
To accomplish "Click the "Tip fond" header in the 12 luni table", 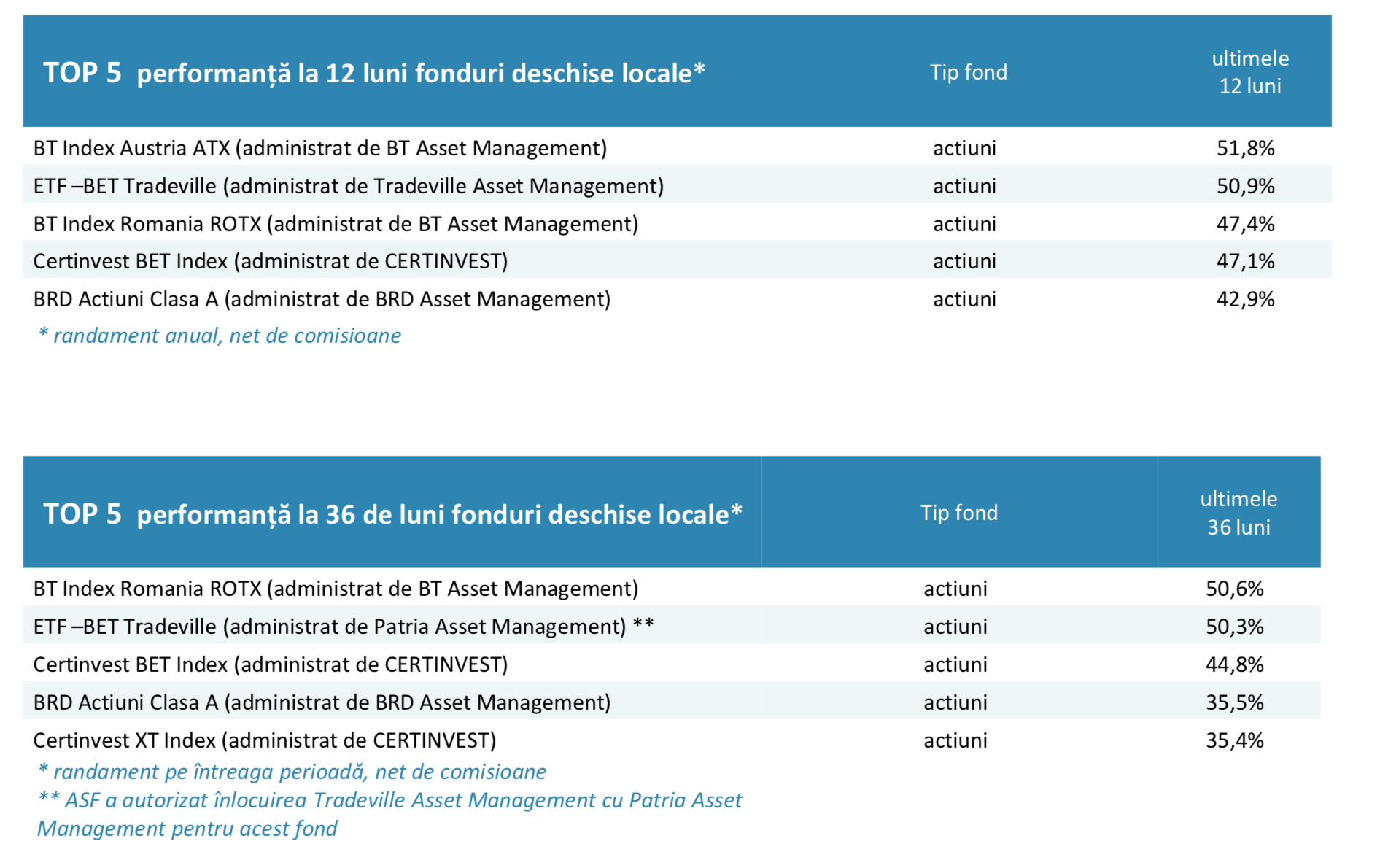I will pyautogui.click(x=968, y=72).
